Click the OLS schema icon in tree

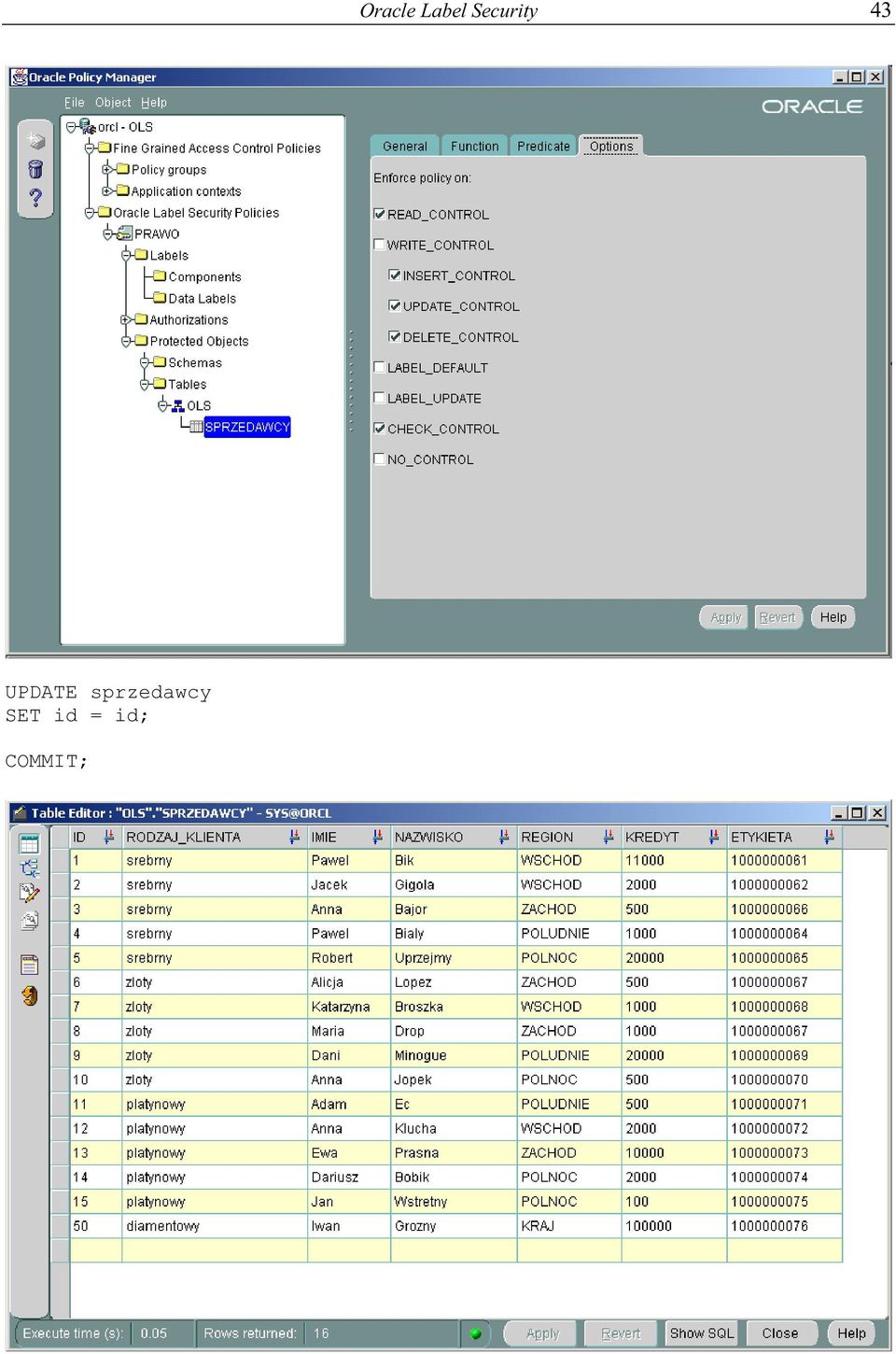coord(178,405)
